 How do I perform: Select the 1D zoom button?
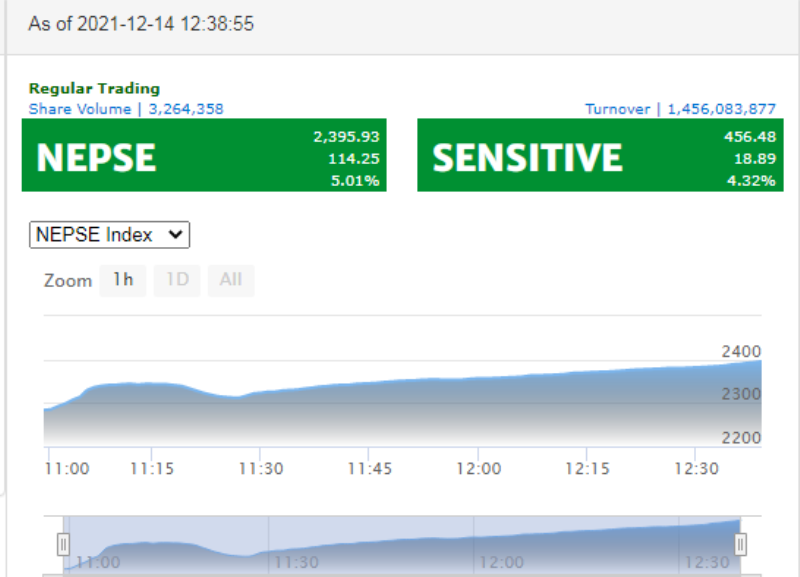(x=177, y=280)
